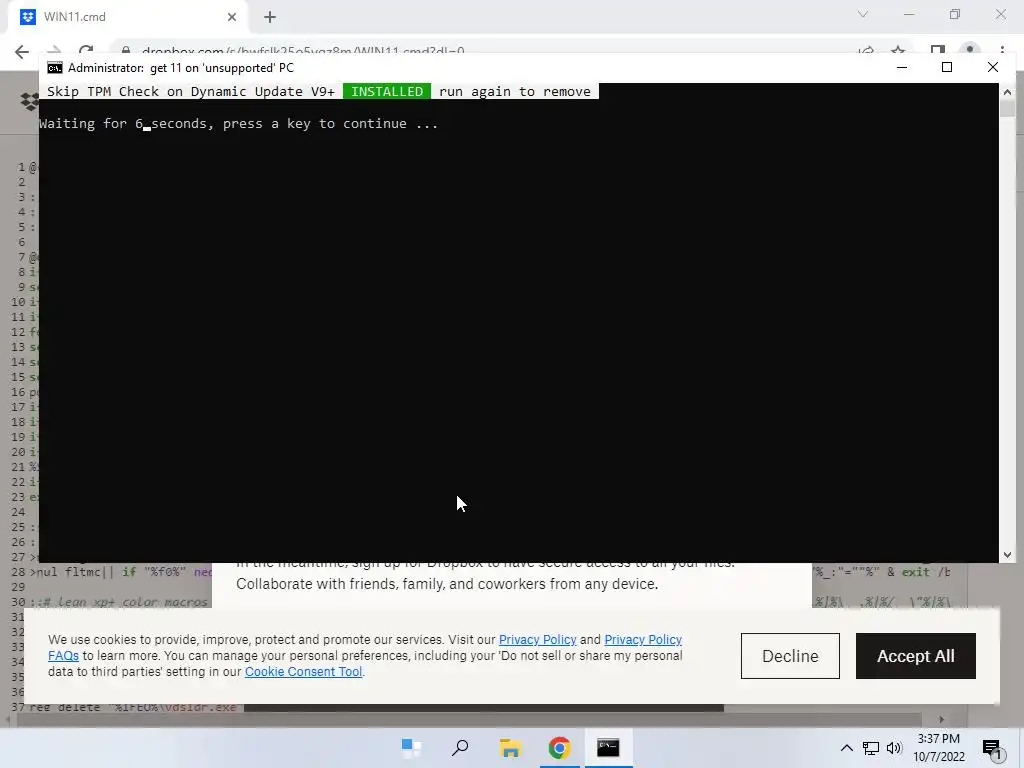The image size is (1024, 768).
Task: Select the WIN11.cmd browser tab
Action: coord(127,17)
